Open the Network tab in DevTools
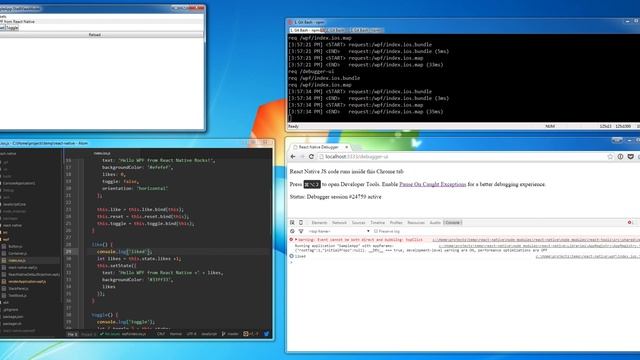The width and height of the screenshot is (640, 360). click(339, 222)
